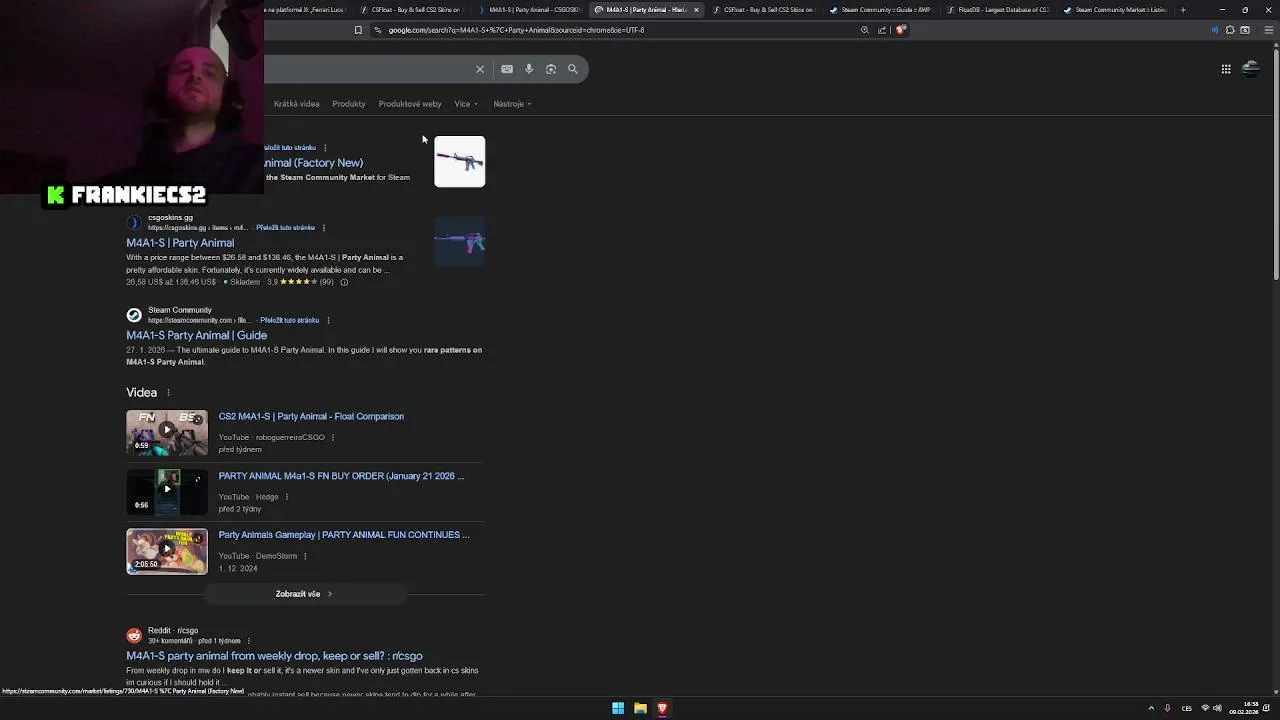
Task: Translate the Steam Community page
Action: click(290, 320)
